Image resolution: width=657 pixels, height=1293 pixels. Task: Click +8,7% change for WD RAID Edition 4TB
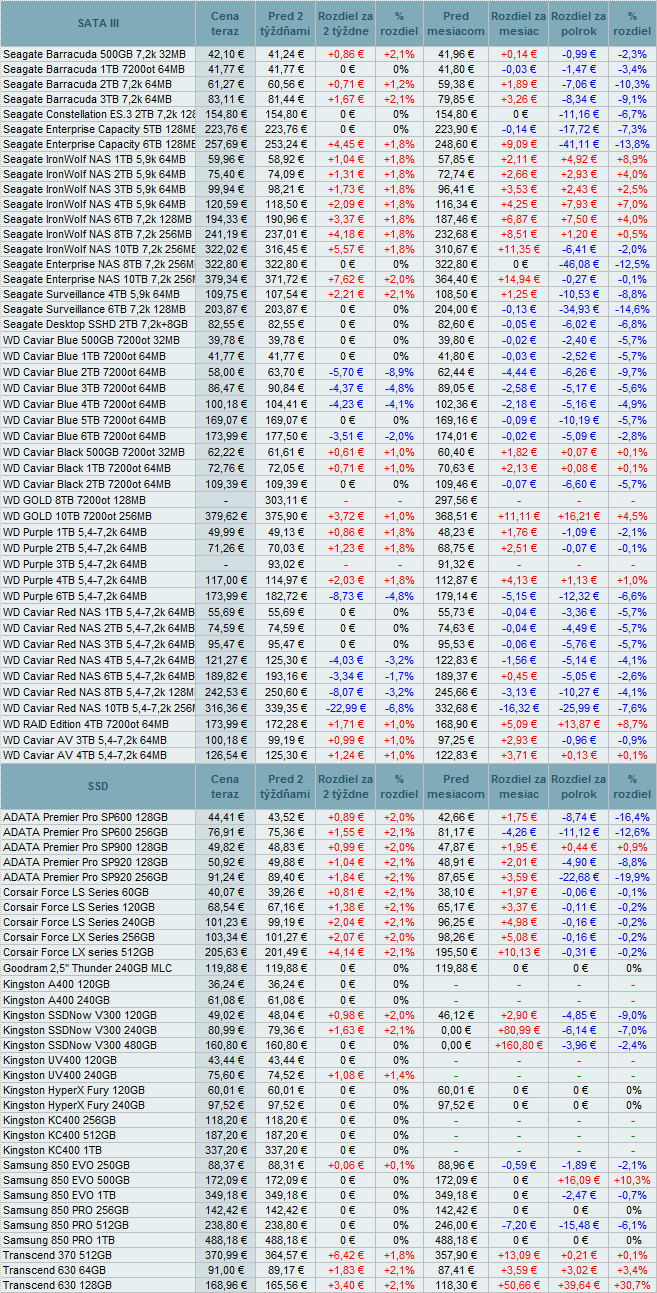pos(632,723)
